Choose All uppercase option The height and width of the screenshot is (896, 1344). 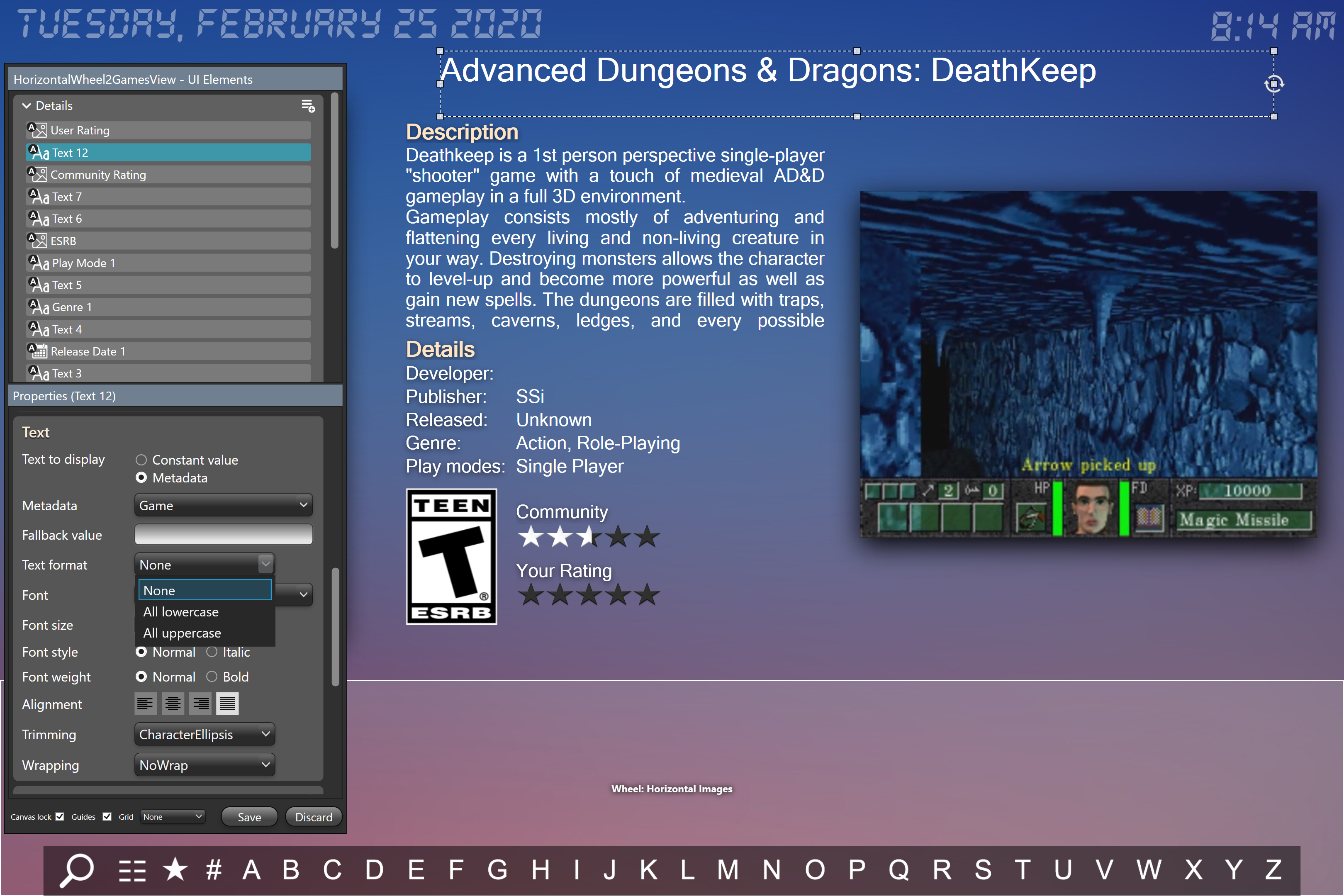(205, 633)
